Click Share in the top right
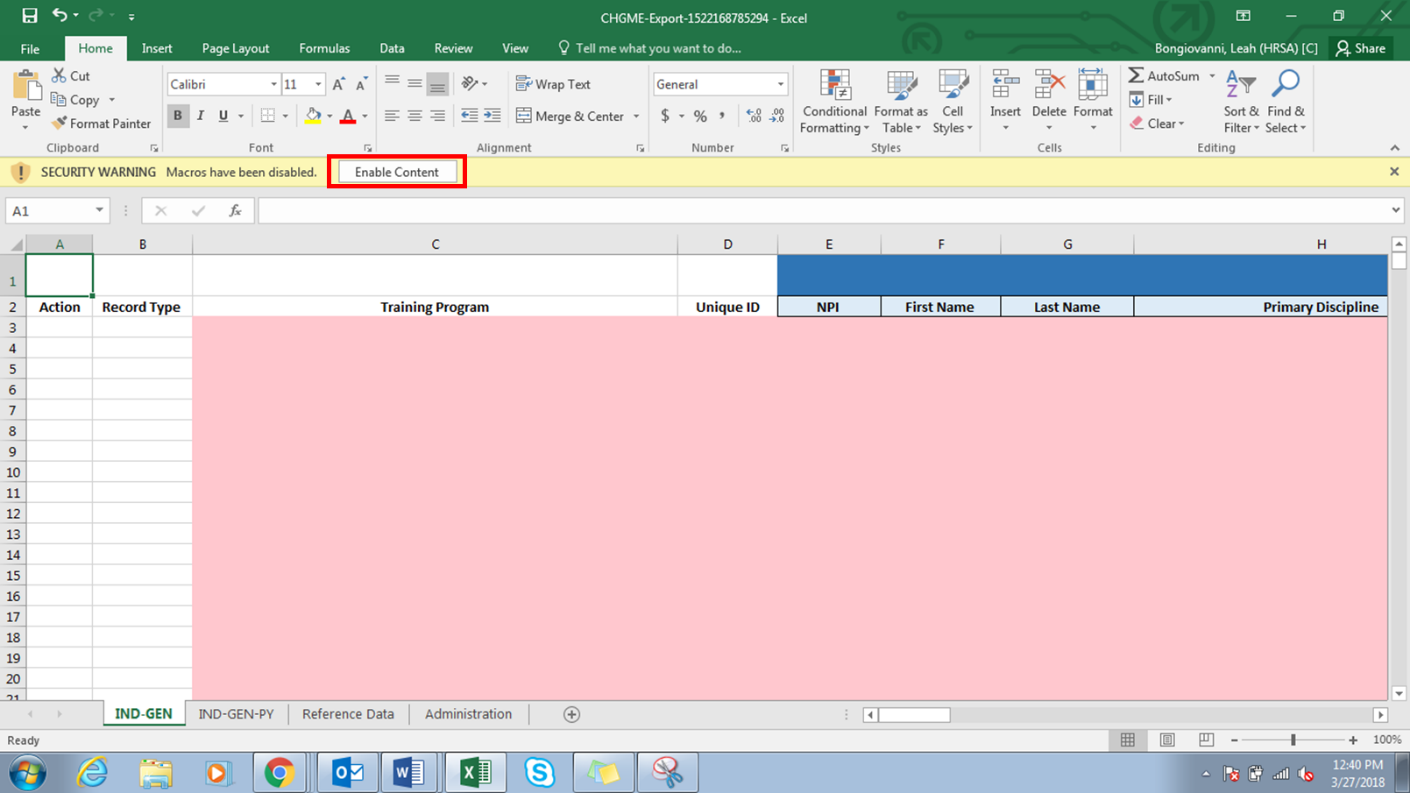 1361,48
